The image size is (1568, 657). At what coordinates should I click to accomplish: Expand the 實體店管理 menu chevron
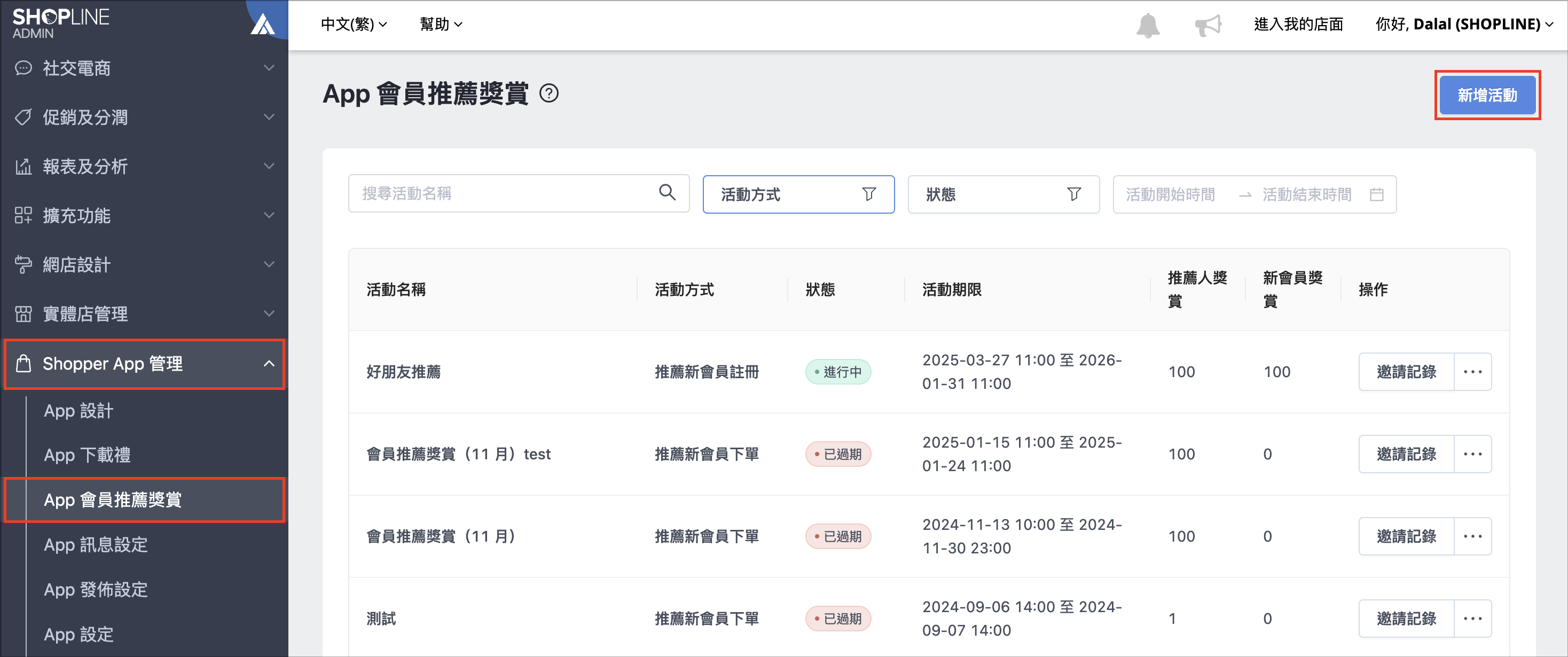coord(269,314)
